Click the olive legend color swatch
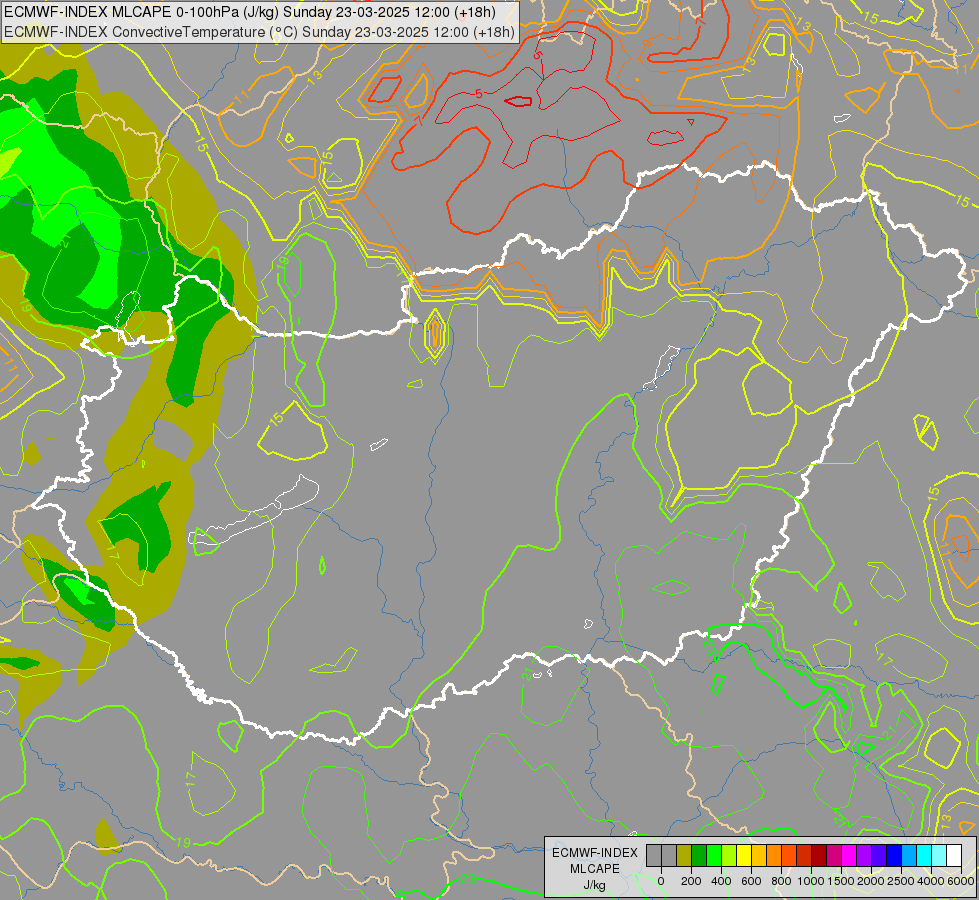Screen dimensions: 979x900 pos(684,855)
